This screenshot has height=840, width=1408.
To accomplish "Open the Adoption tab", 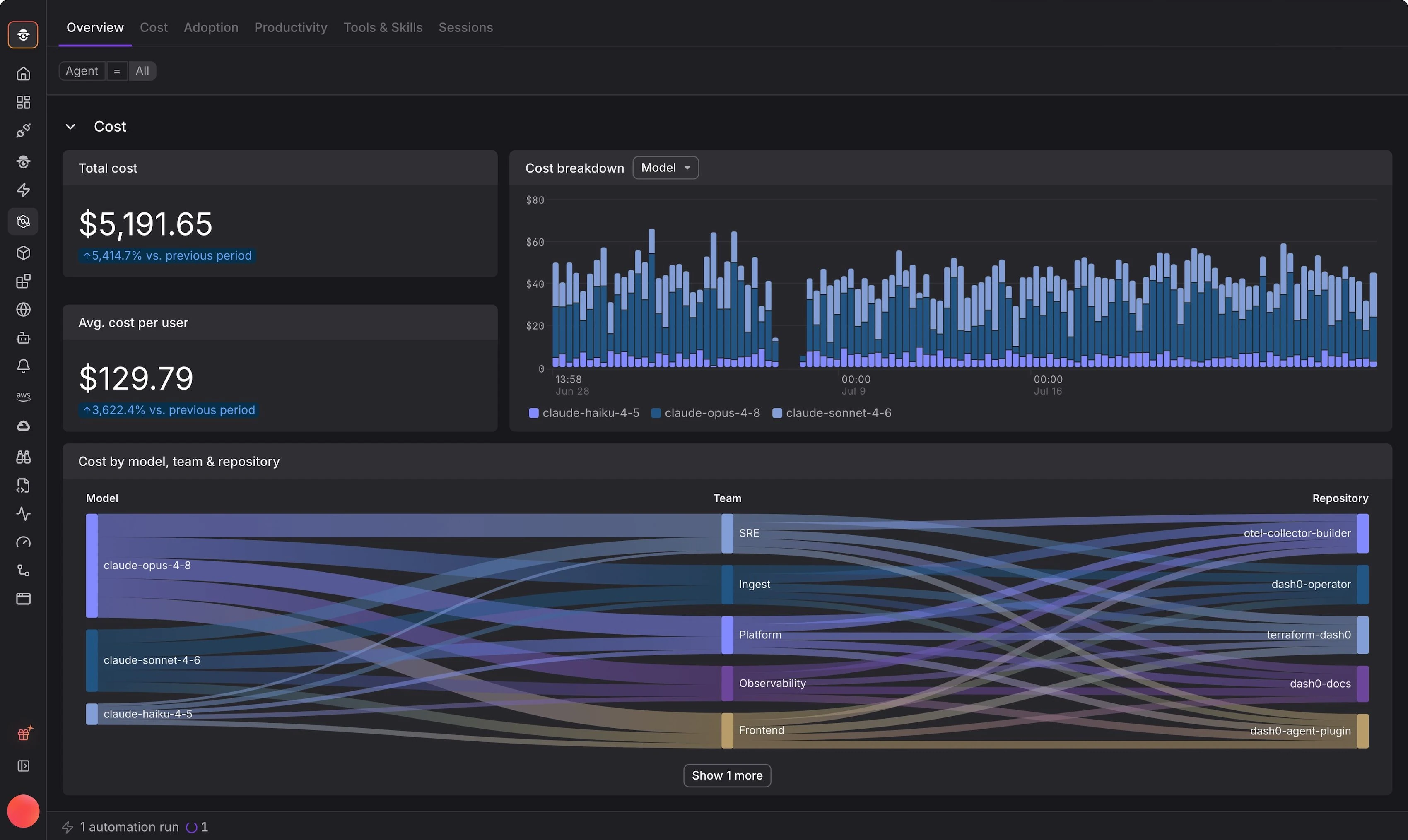I will tap(211, 27).
